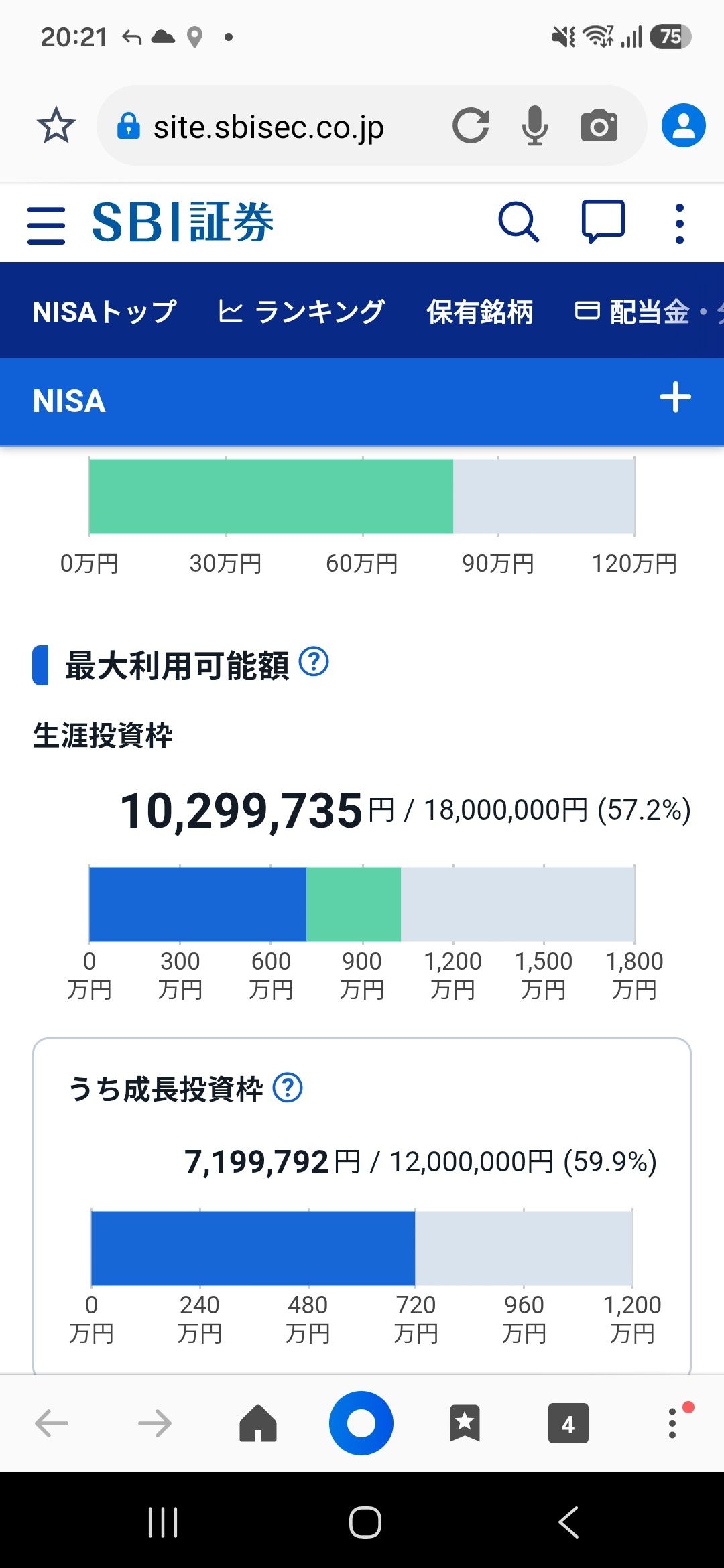Screen dimensions: 724x1568
Task: Open the 配当金 tab
Action: pyautogui.click(x=633, y=312)
